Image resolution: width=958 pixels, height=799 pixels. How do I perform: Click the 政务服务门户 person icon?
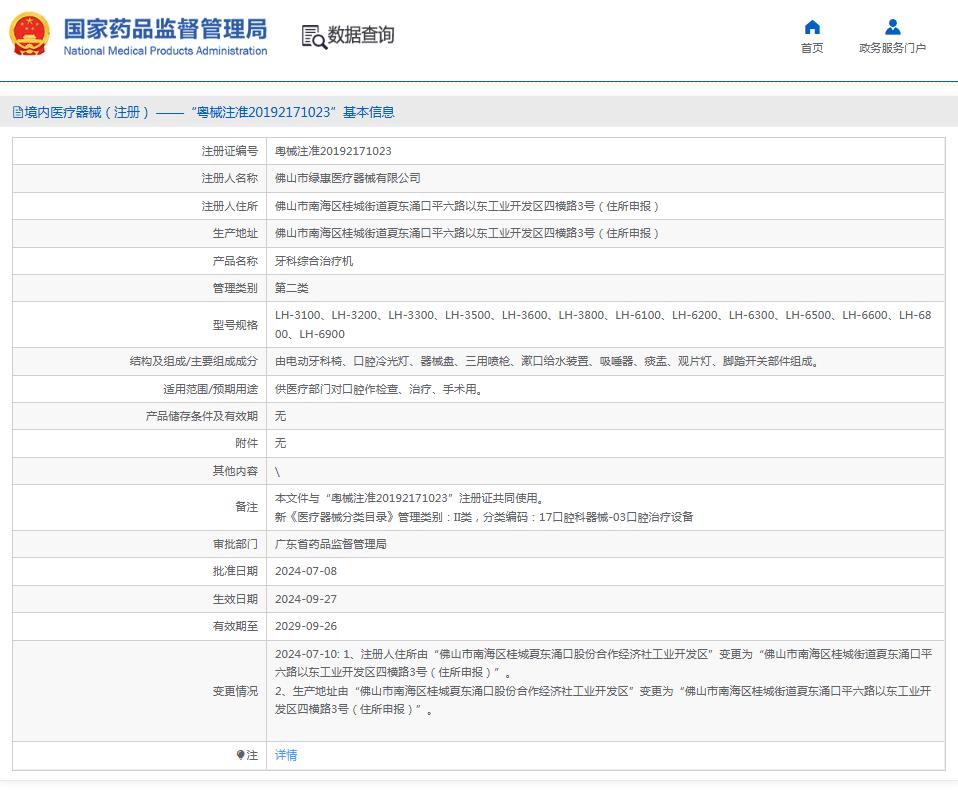(x=893, y=27)
